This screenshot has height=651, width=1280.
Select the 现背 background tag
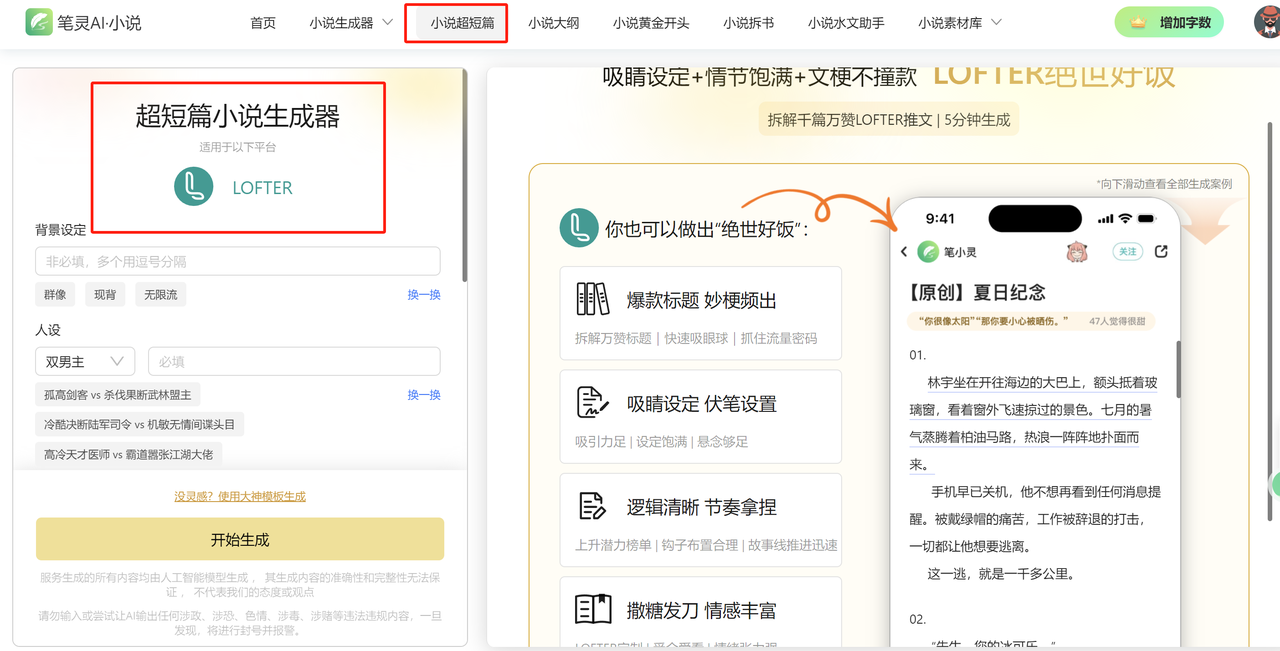coord(105,295)
